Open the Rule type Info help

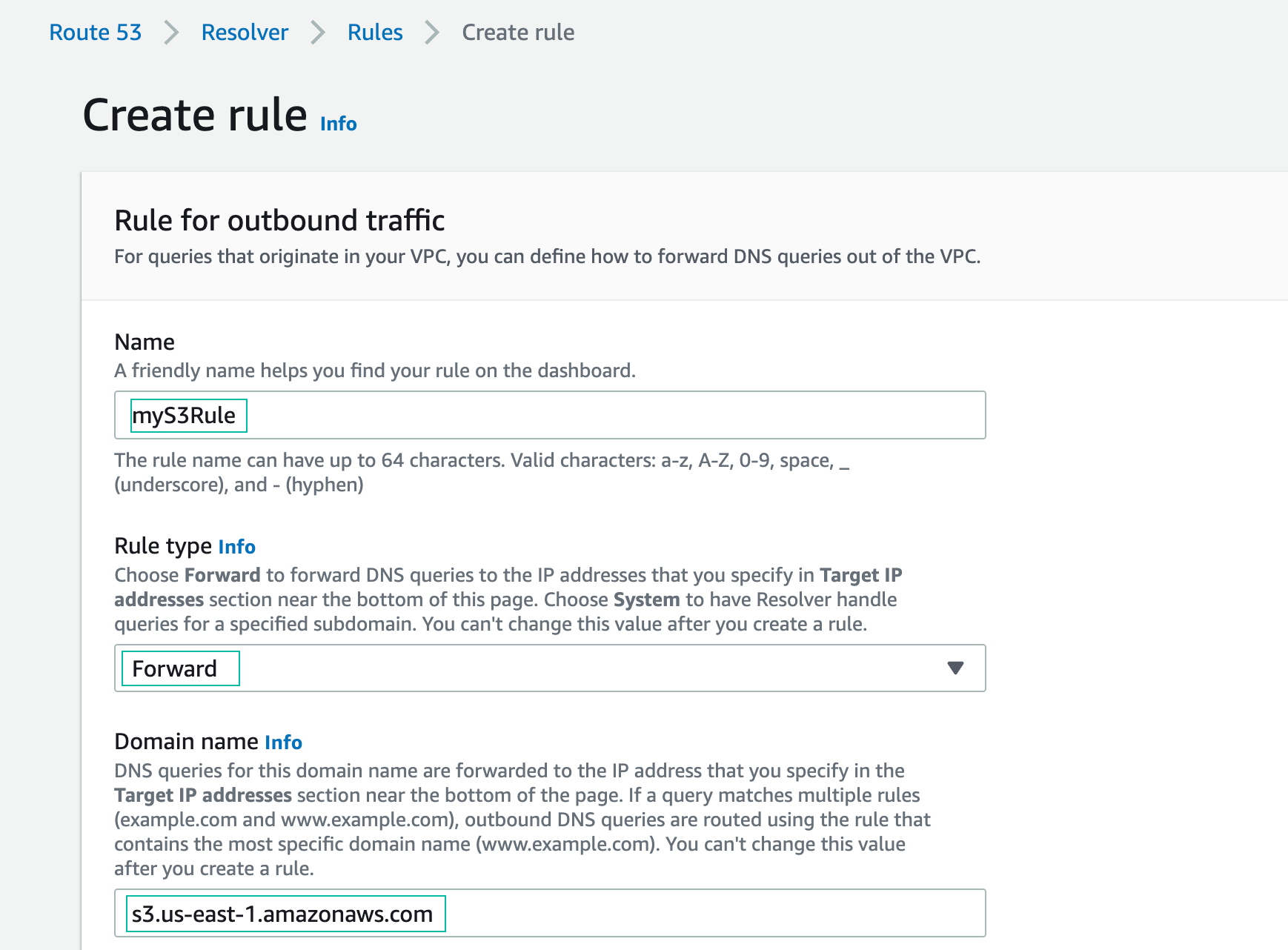click(x=236, y=546)
